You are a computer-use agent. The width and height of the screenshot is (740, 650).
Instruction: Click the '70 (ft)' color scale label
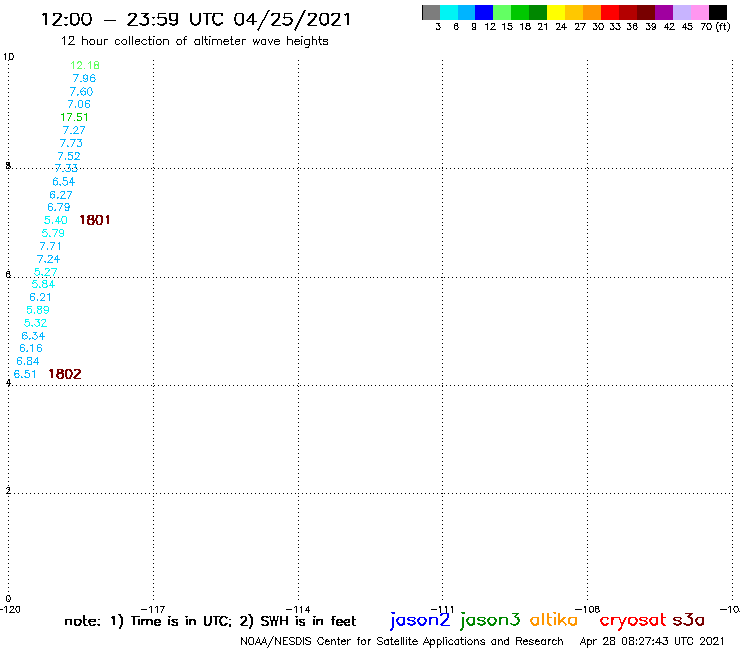point(715,26)
